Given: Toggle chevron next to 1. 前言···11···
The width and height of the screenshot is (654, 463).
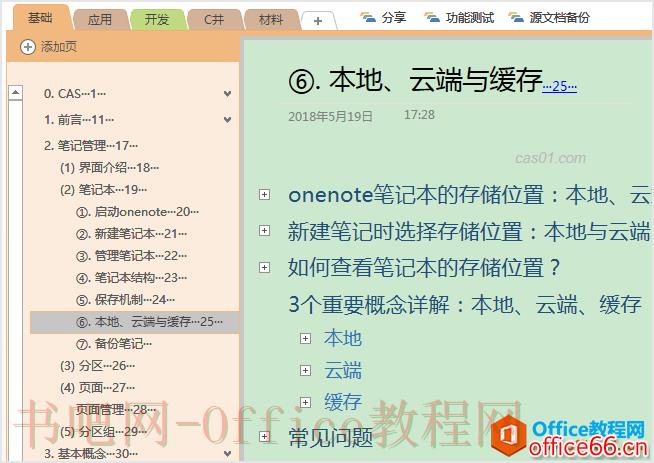Looking at the screenshot, I should pyautogui.click(x=227, y=120).
